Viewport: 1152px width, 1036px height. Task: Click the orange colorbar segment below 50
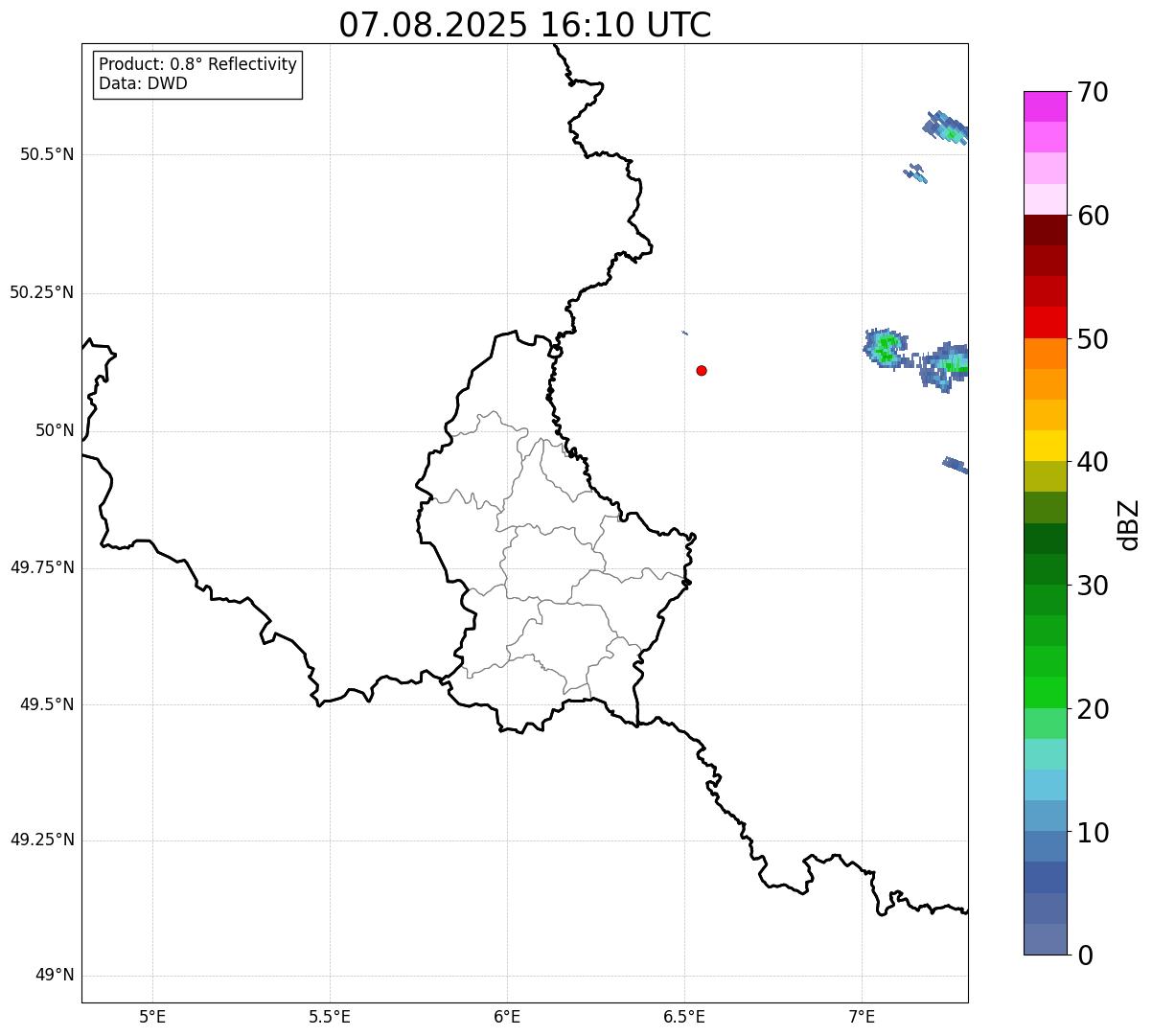click(x=1045, y=354)
